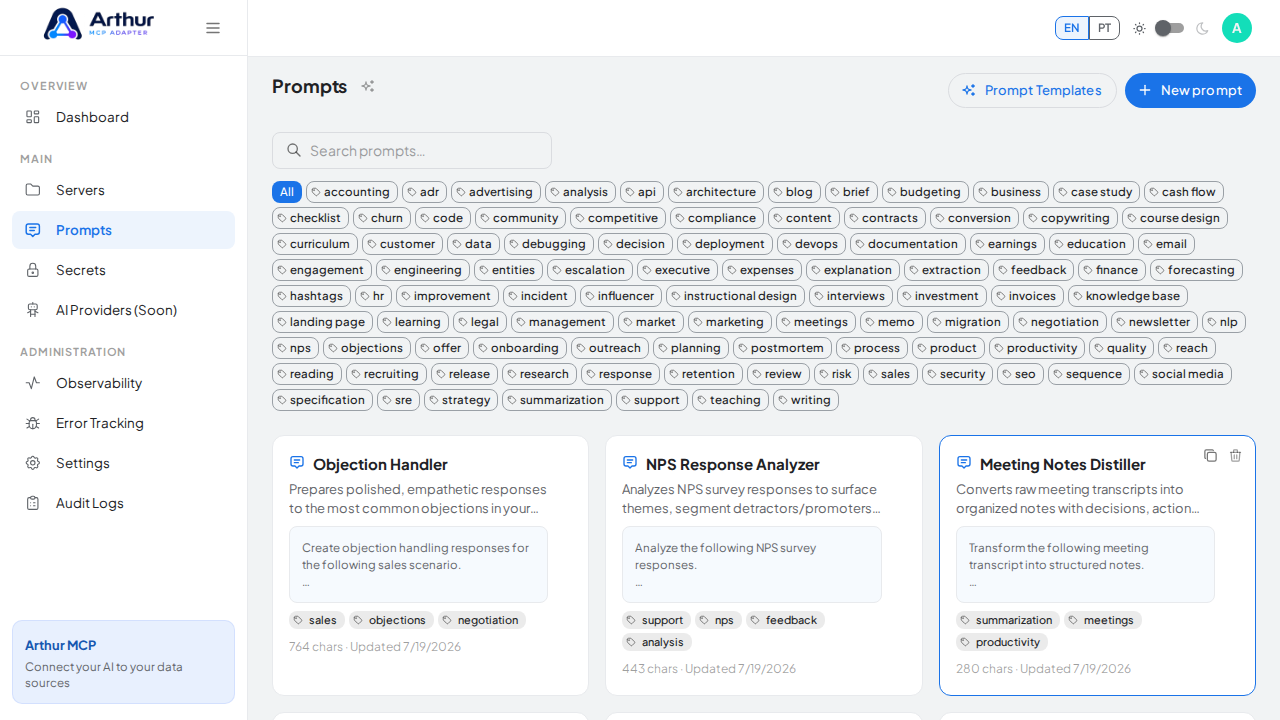Image resolution: width=1280 pixels, height=720 pixels.
Task: Open AI Providers (Soon) item
Action: point(123,310)
